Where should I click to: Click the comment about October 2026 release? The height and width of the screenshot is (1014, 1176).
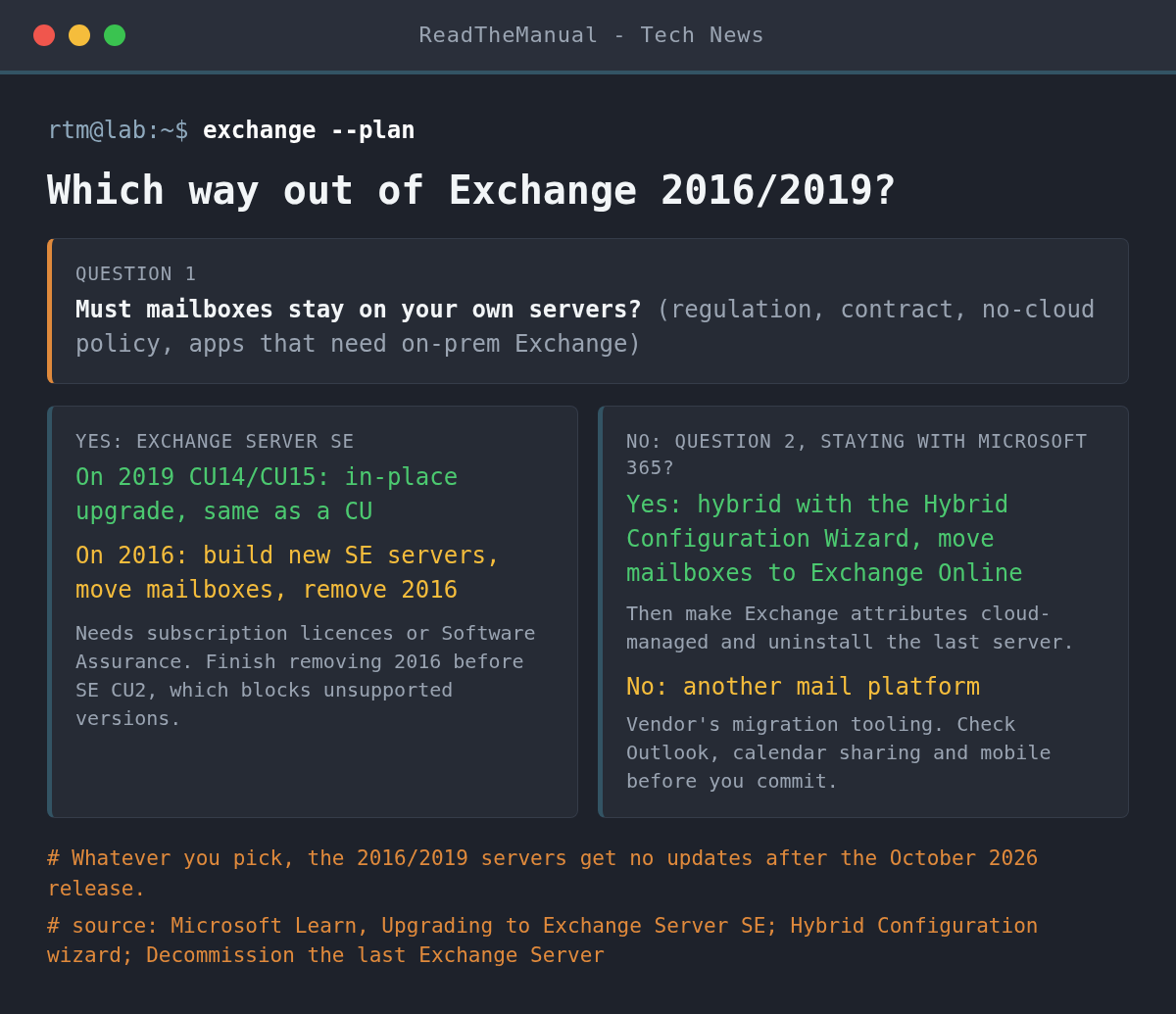click(542, 873)
